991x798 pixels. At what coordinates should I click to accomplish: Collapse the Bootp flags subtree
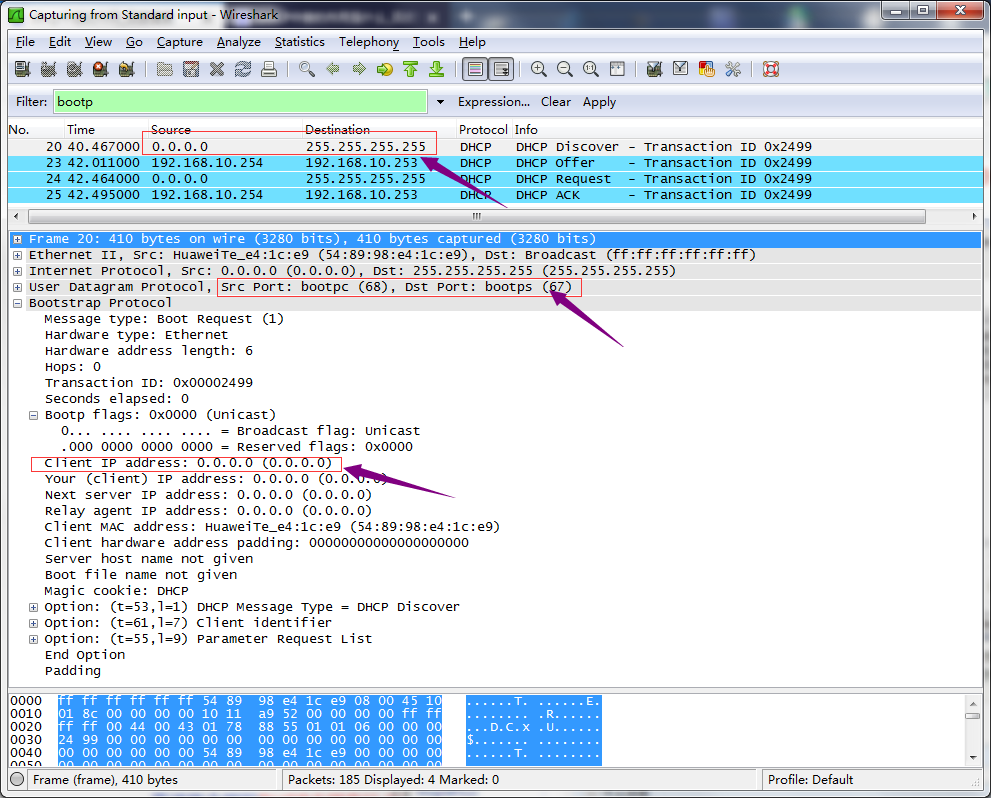click(x=33, y=415)
